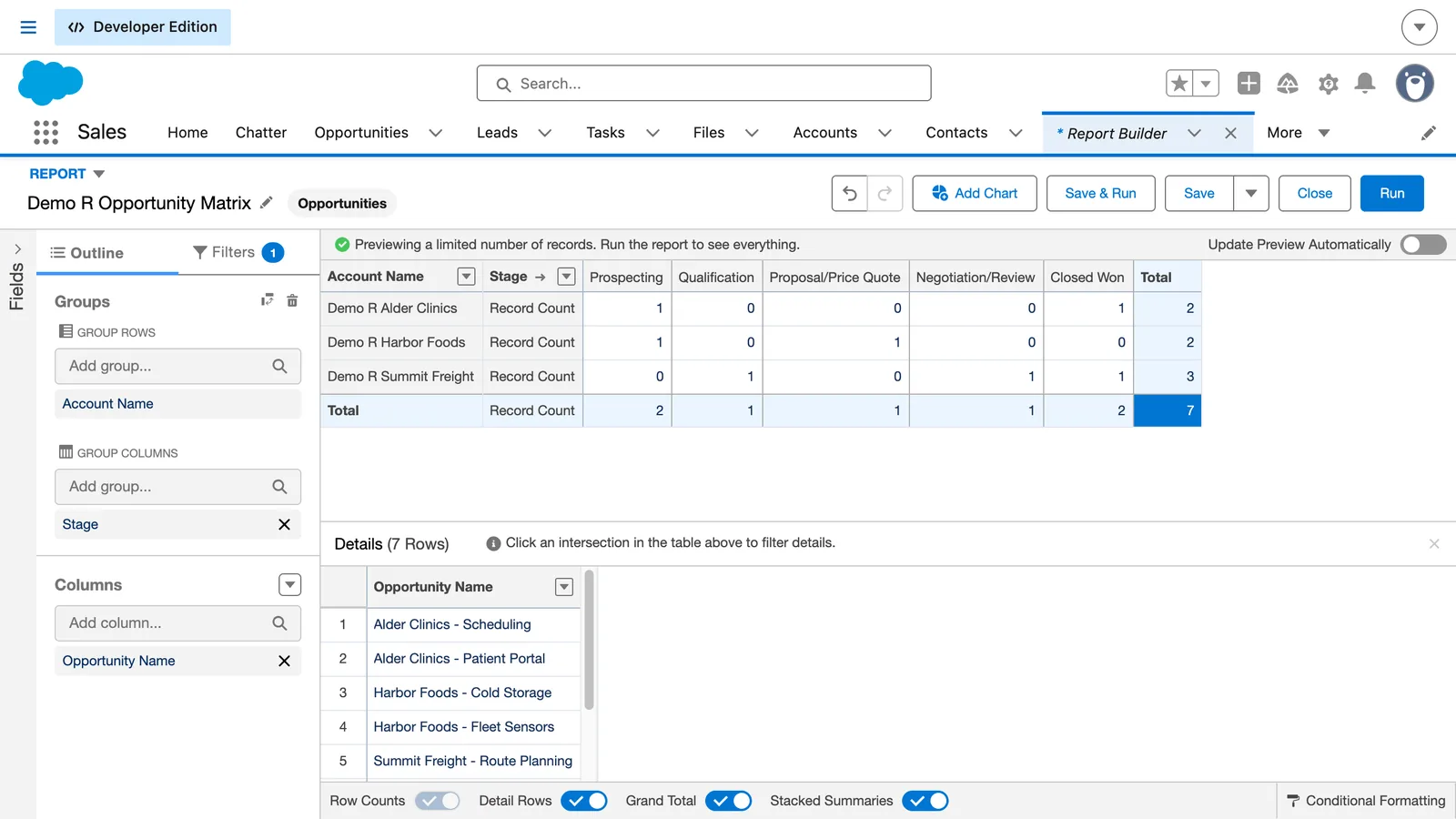This screenshot has width=1456, height=819.
Task: Open the More navigation menu
Action: 1299,133
